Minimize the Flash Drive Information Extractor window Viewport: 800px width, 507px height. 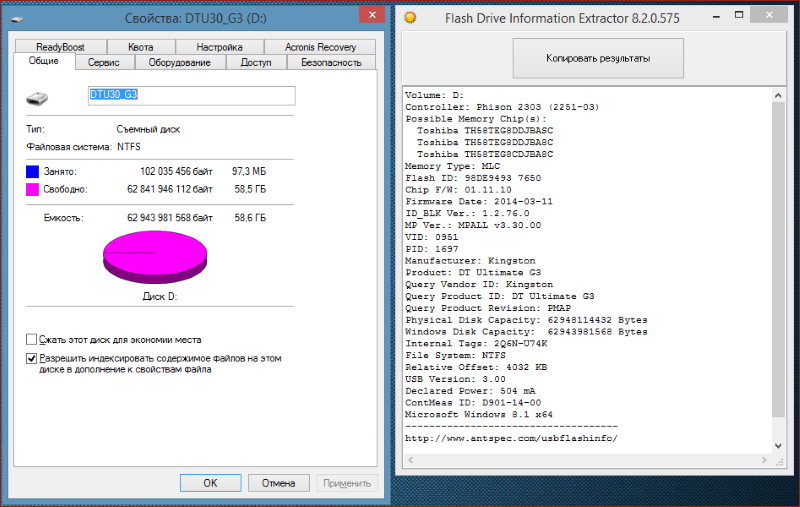(x=716, y=16)
